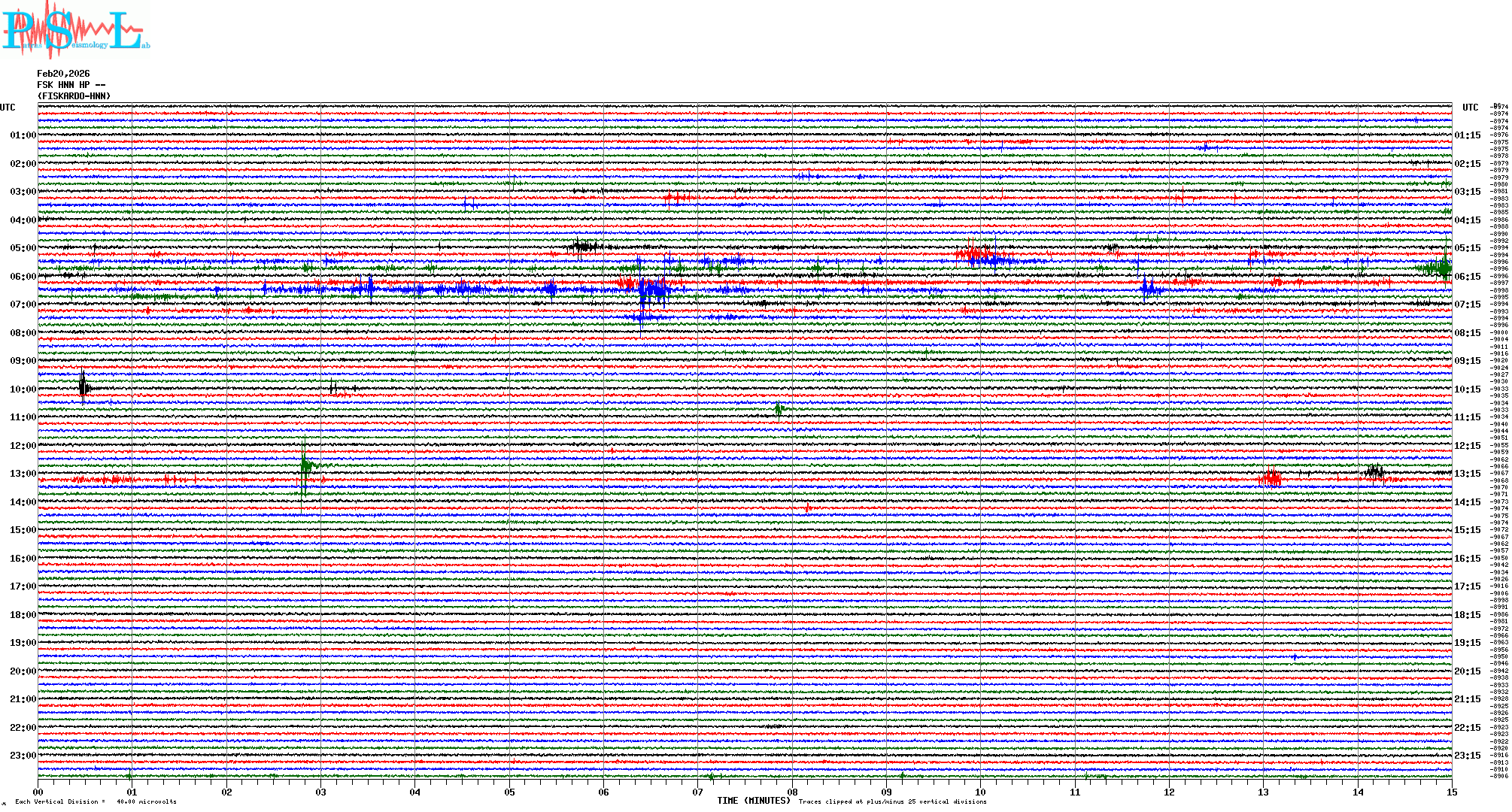Image resolution: width=1512 pixels, height=812 pixels.
Task: Click the TIME (MINUTES) axis title
Action: pos(753,801)
